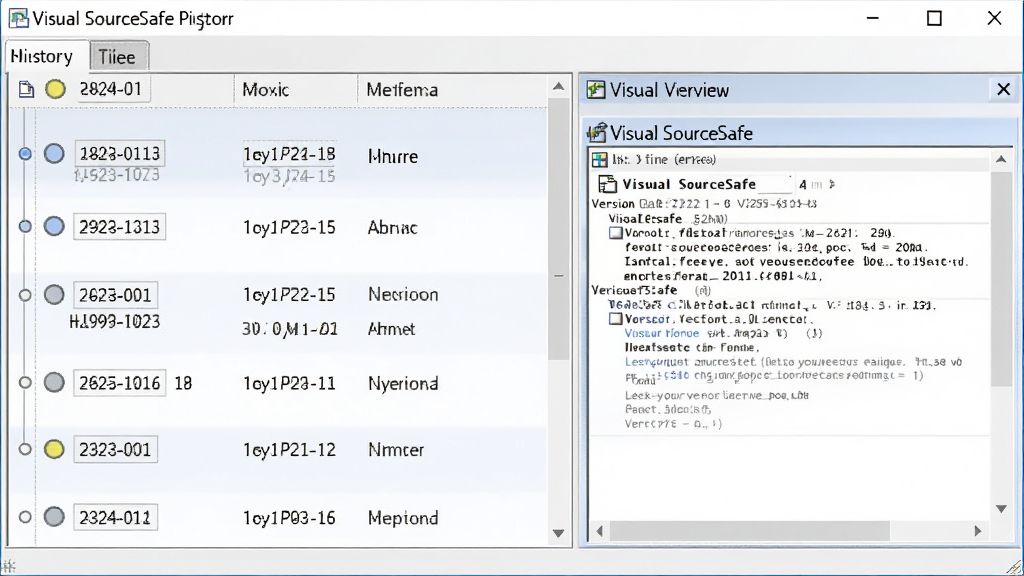The image size is (1024, 576).
Task: Click the window resize grip icon
Action: click(1014, 566)
